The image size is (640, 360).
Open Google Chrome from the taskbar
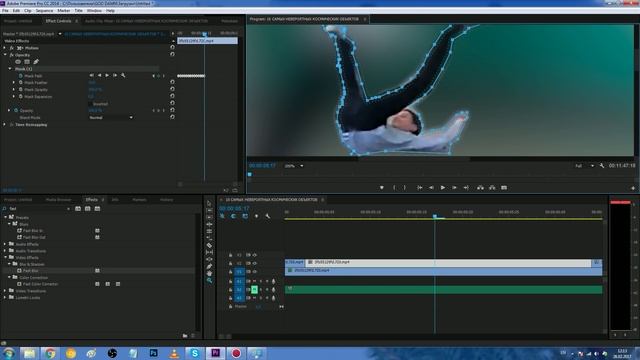(x=50, y=353)
